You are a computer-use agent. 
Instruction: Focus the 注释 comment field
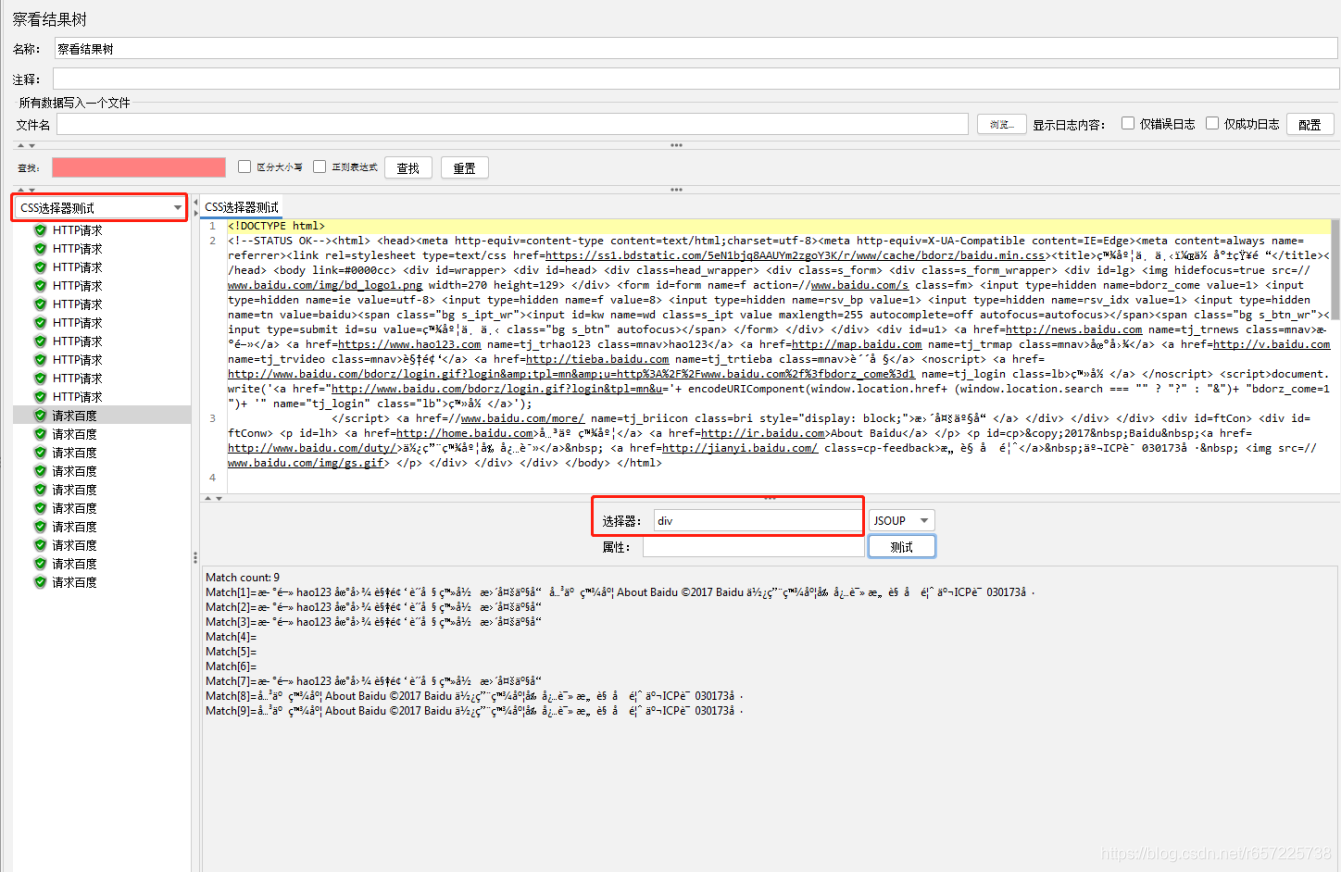695,79
